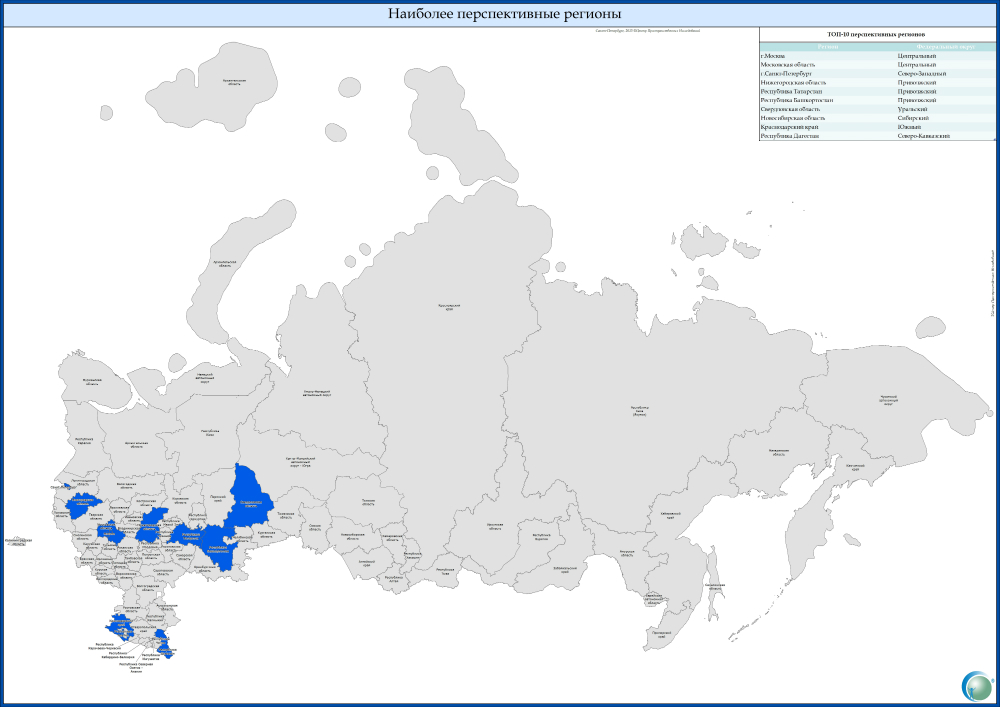
Task: Select the Chukotka autonomous okrug map label
Action: [x=888, y=400]
